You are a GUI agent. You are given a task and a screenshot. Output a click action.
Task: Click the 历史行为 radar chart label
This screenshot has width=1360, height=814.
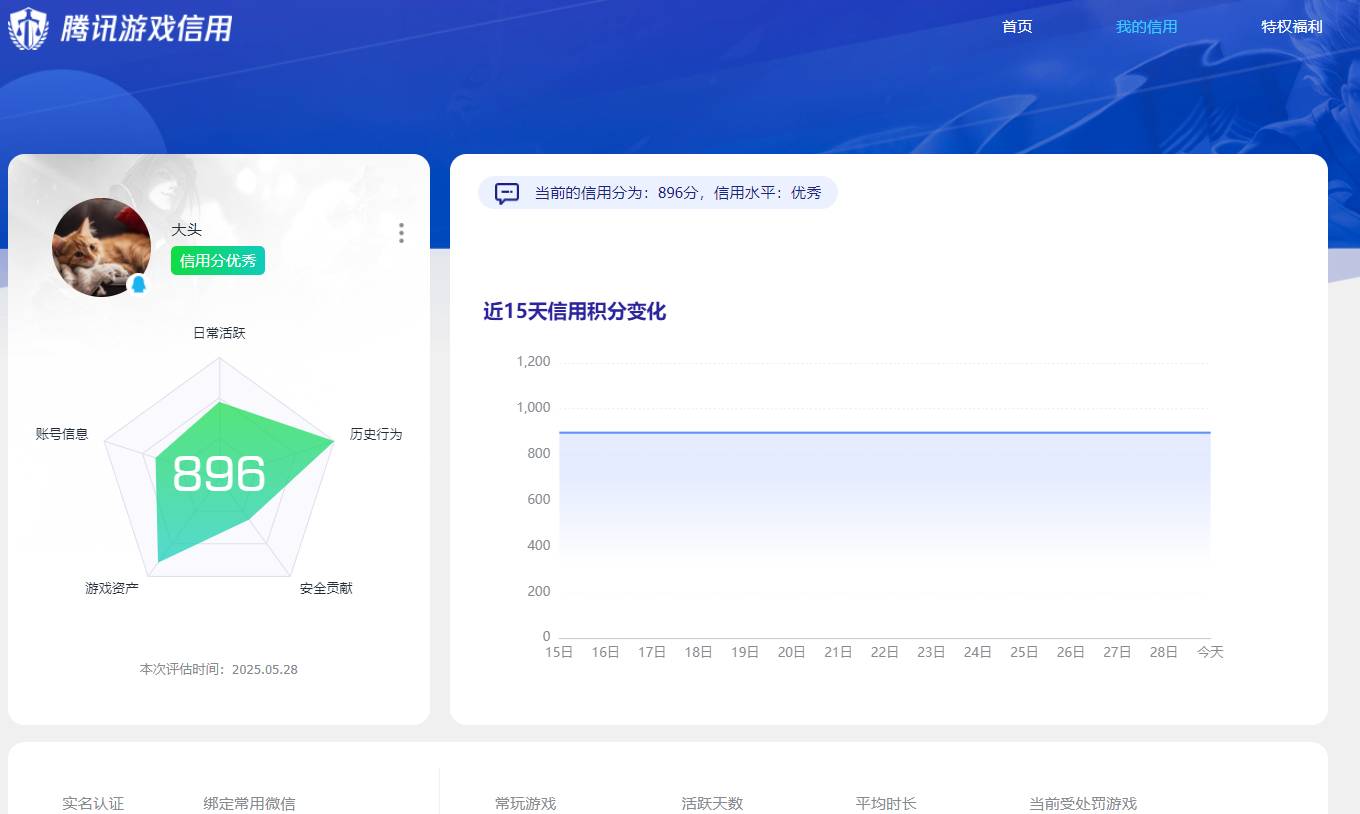pyautogui.click(x=375, y=435)
